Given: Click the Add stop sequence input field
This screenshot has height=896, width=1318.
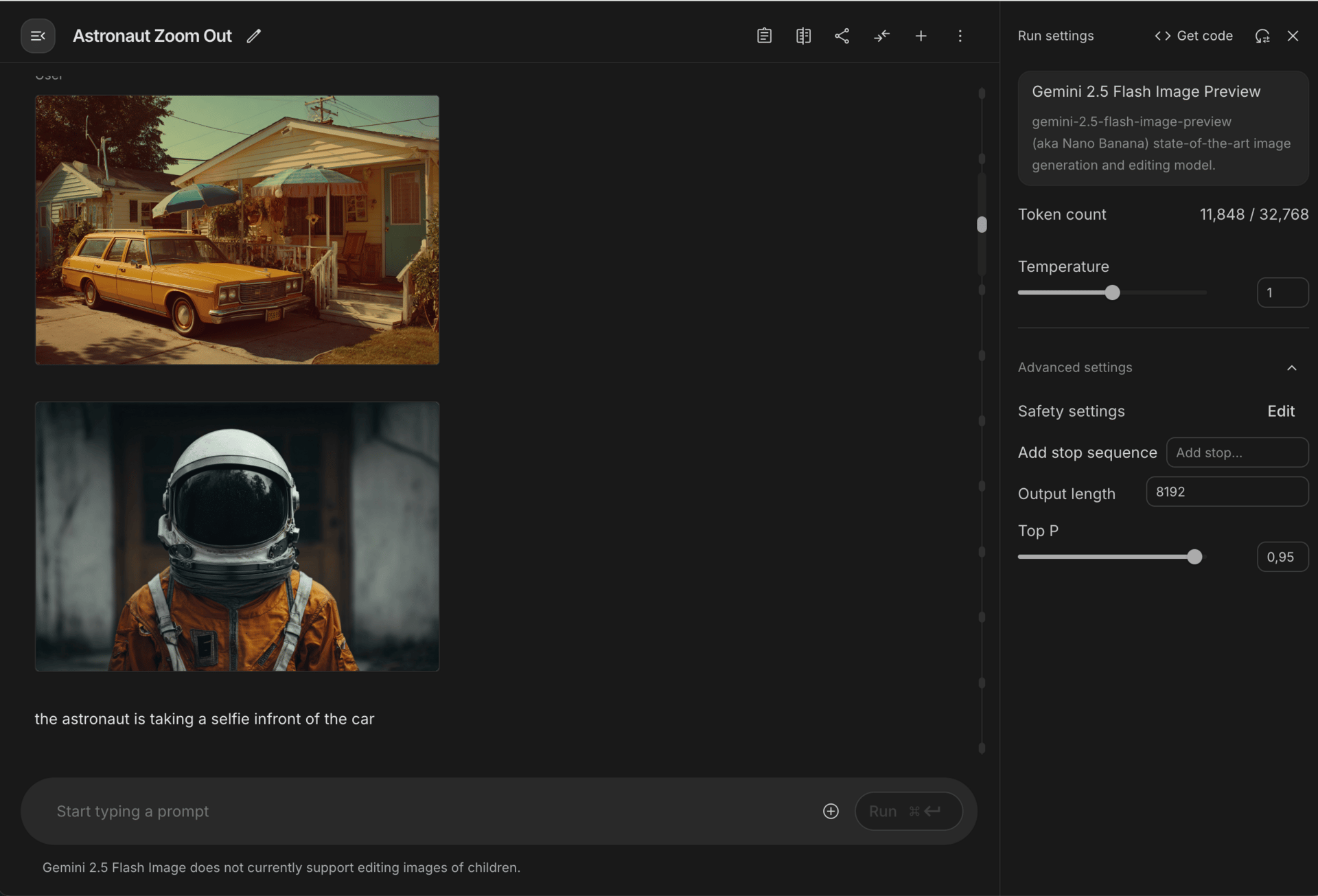Looking at the screenshot, I should pos(1237,452).
